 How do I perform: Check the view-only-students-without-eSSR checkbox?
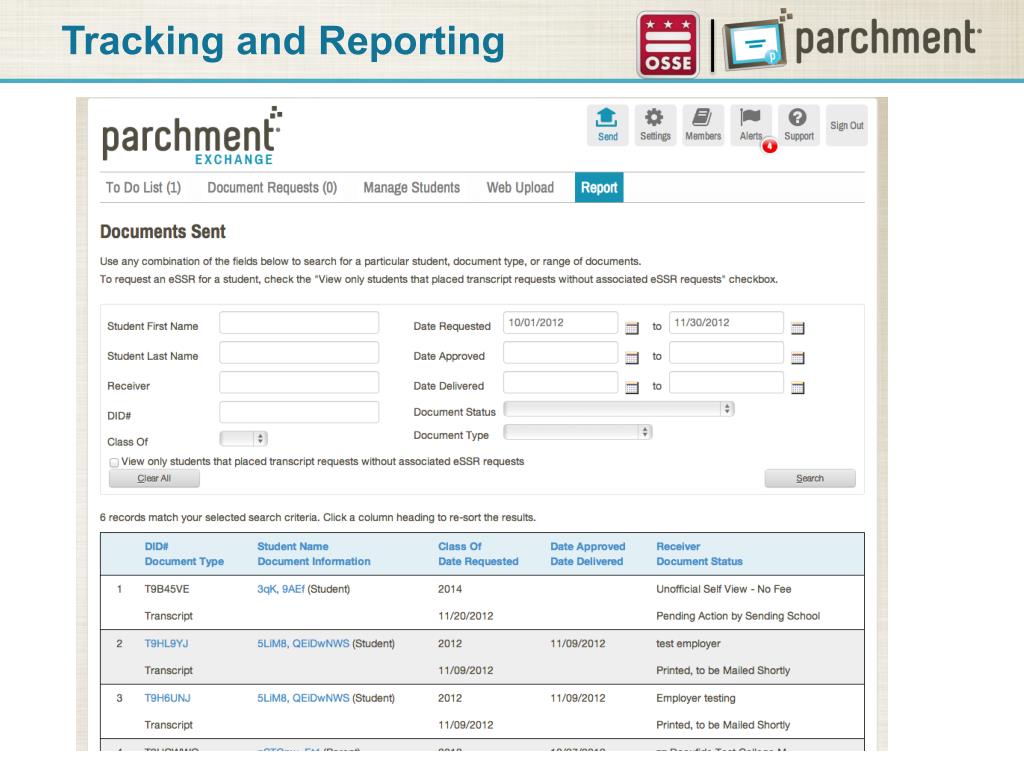[114, 462]
